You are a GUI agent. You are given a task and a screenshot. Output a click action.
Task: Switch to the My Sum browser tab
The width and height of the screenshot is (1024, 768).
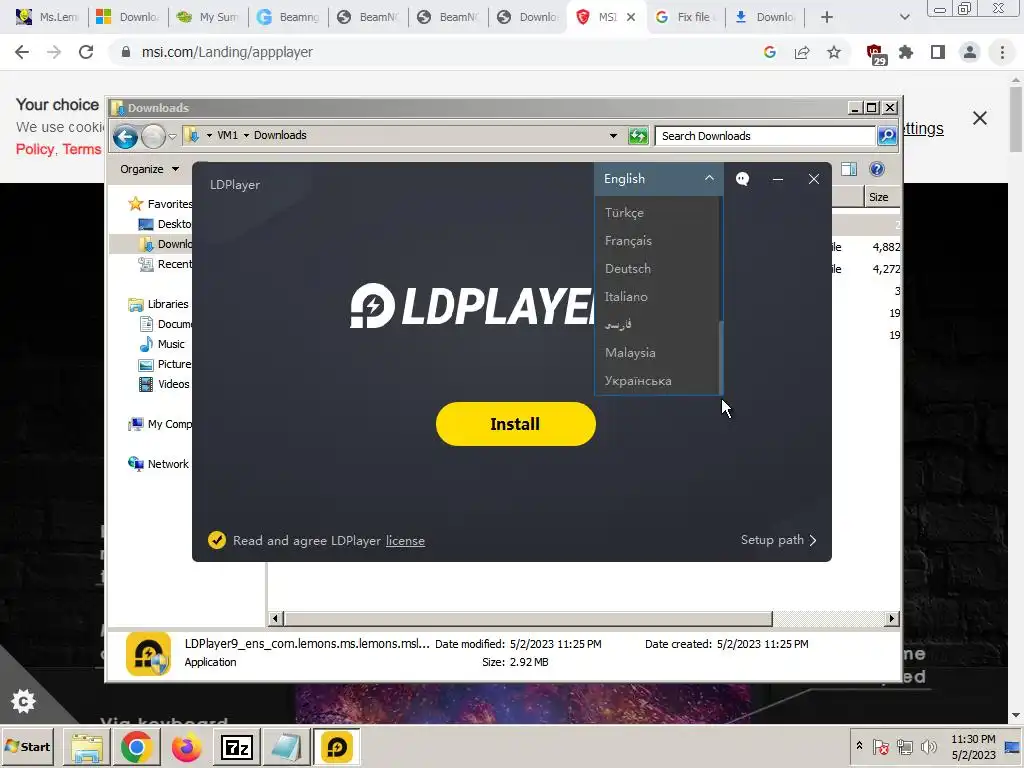pyautogui.click(x=208, y=17)
